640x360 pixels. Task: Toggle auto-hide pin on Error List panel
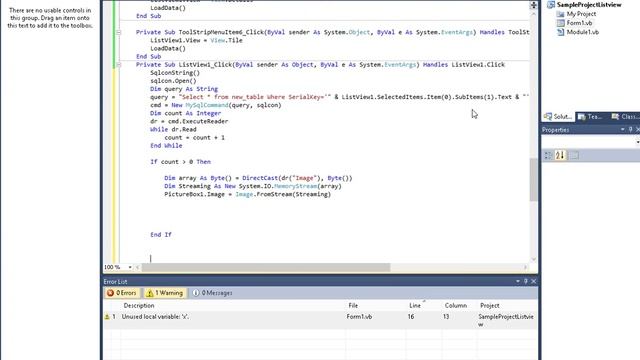526,281
